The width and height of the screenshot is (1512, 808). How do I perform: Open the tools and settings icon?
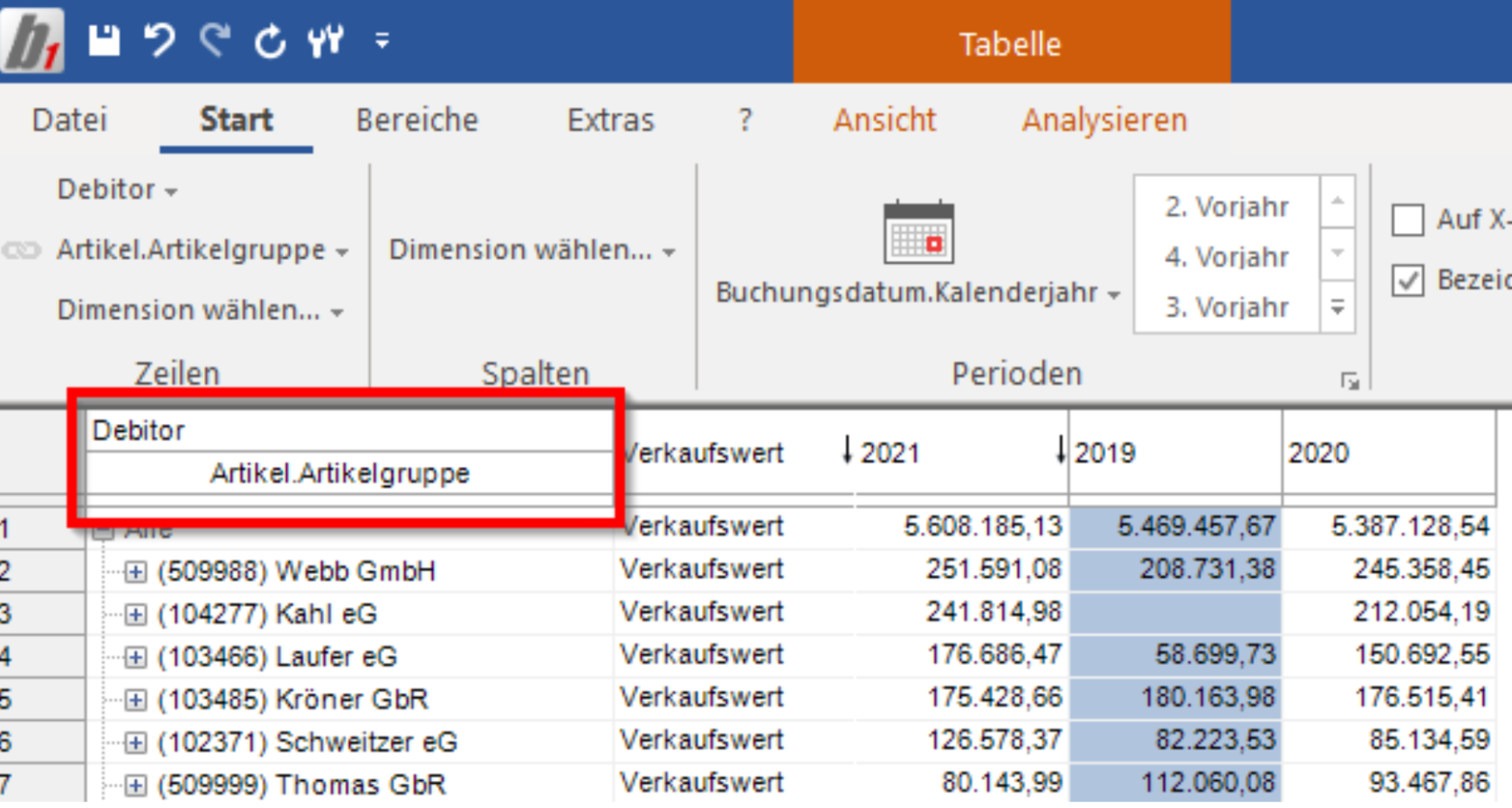coord(325,41)
